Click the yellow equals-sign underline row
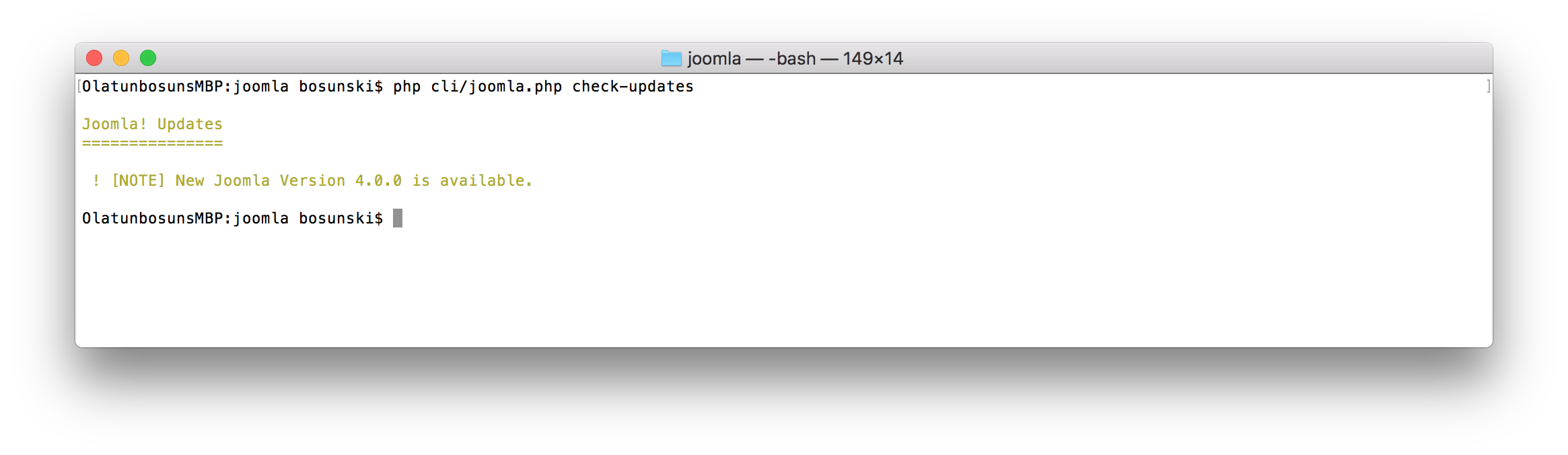The height and width of the screenshot is (455, 1568). pyautogui.click(x=152, y=143)
